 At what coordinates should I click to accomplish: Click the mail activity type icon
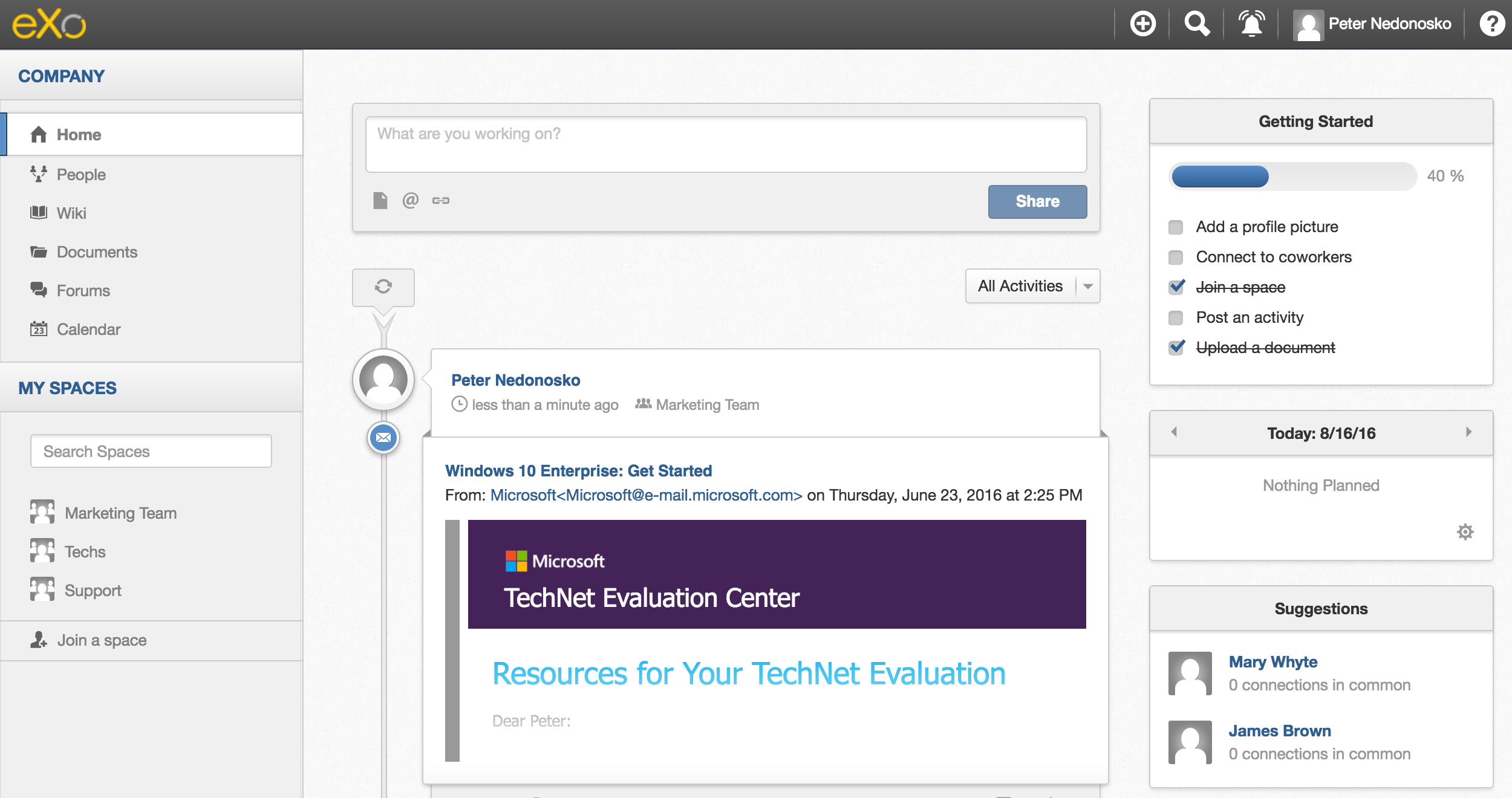383,437
